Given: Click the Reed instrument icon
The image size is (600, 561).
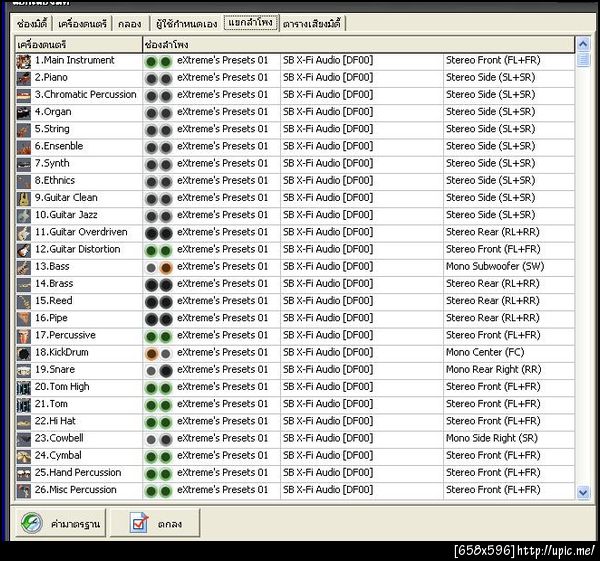Looking at the screenshot, I should (24, 302).
